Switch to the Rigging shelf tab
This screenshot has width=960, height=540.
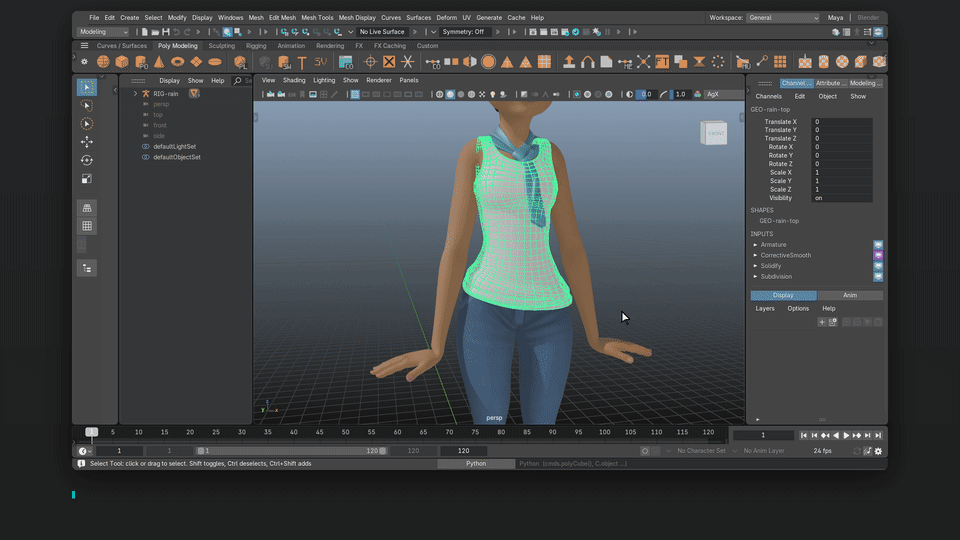256,46
